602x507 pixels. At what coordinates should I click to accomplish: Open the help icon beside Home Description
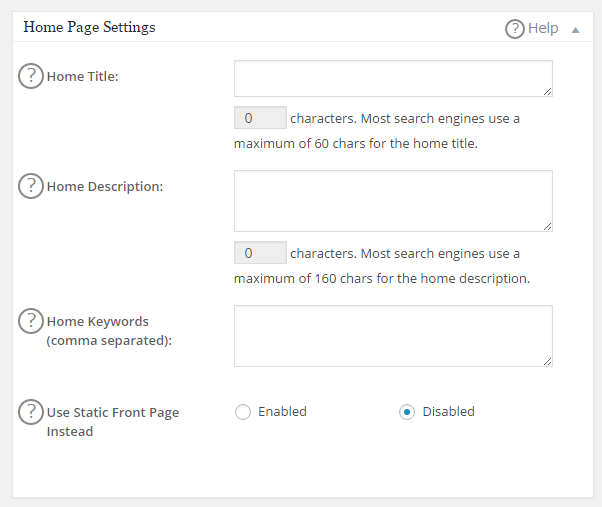point(31,186)
